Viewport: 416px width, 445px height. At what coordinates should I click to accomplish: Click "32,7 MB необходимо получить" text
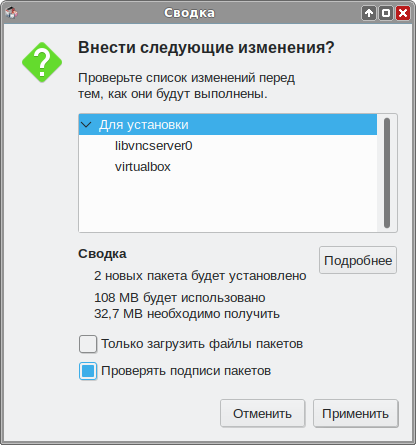pyautogui.click(x=187, y=314)
